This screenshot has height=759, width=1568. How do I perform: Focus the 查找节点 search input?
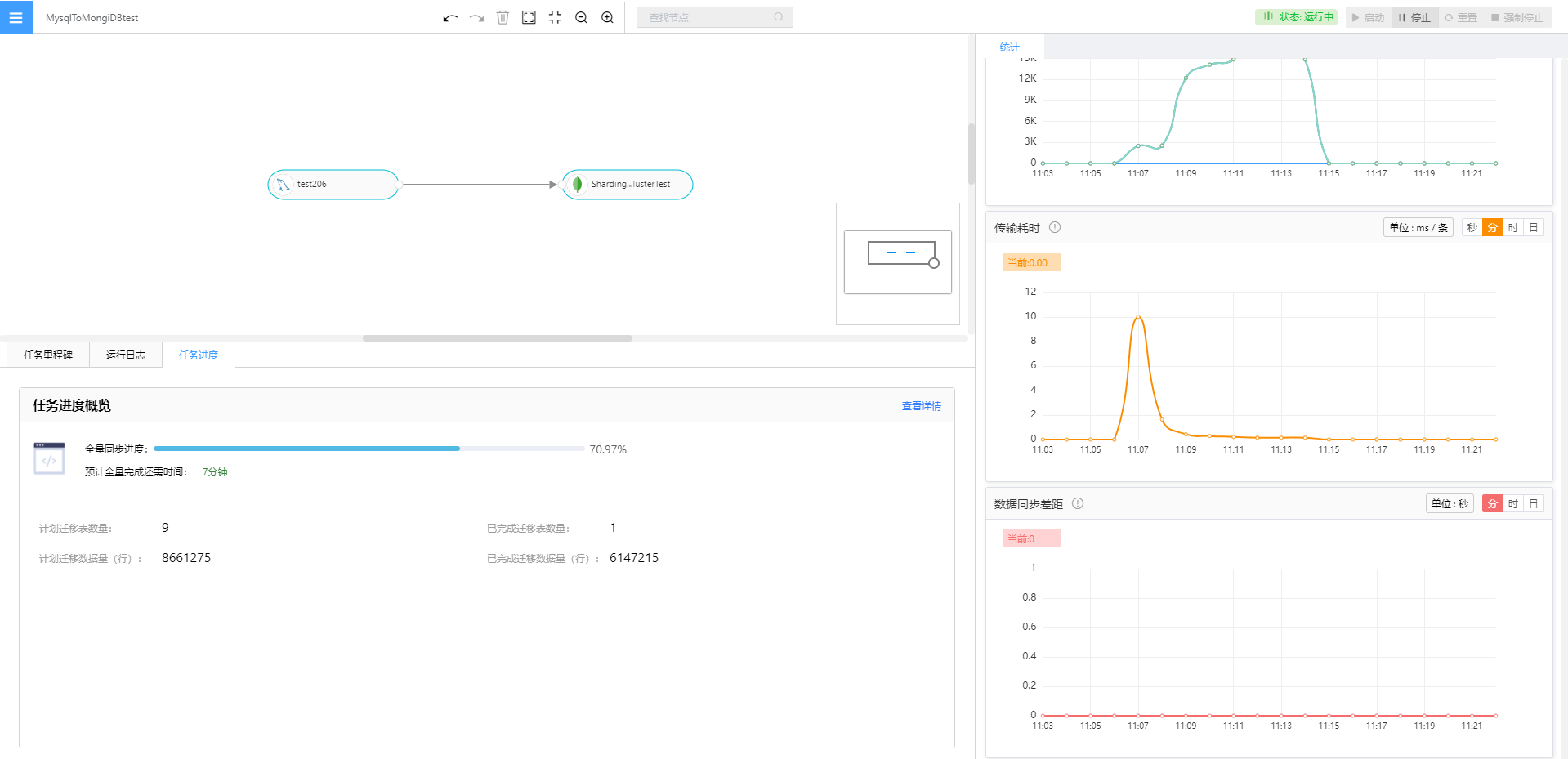click(715, 17)
